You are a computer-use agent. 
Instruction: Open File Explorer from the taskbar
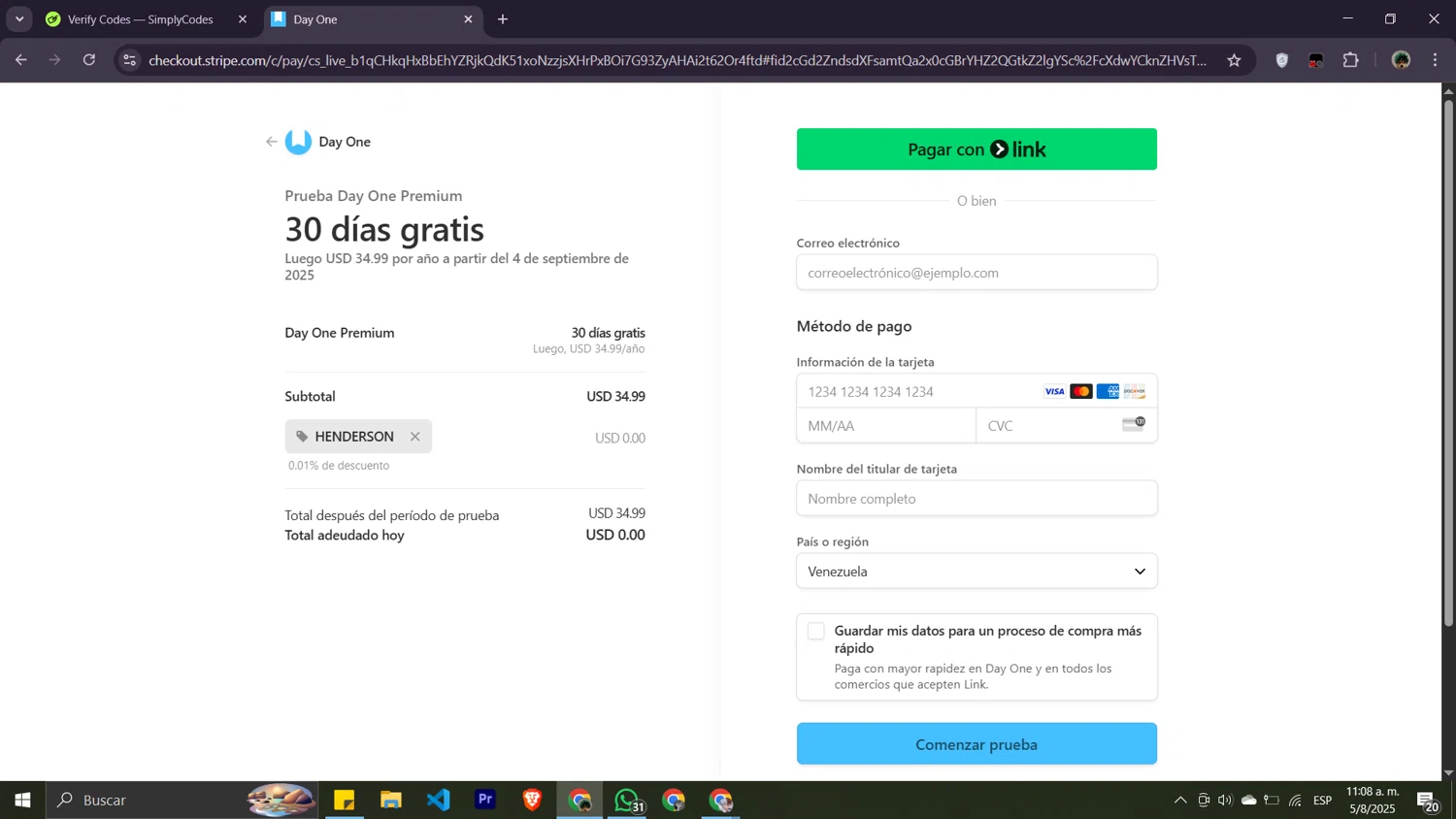click(391, 801)
